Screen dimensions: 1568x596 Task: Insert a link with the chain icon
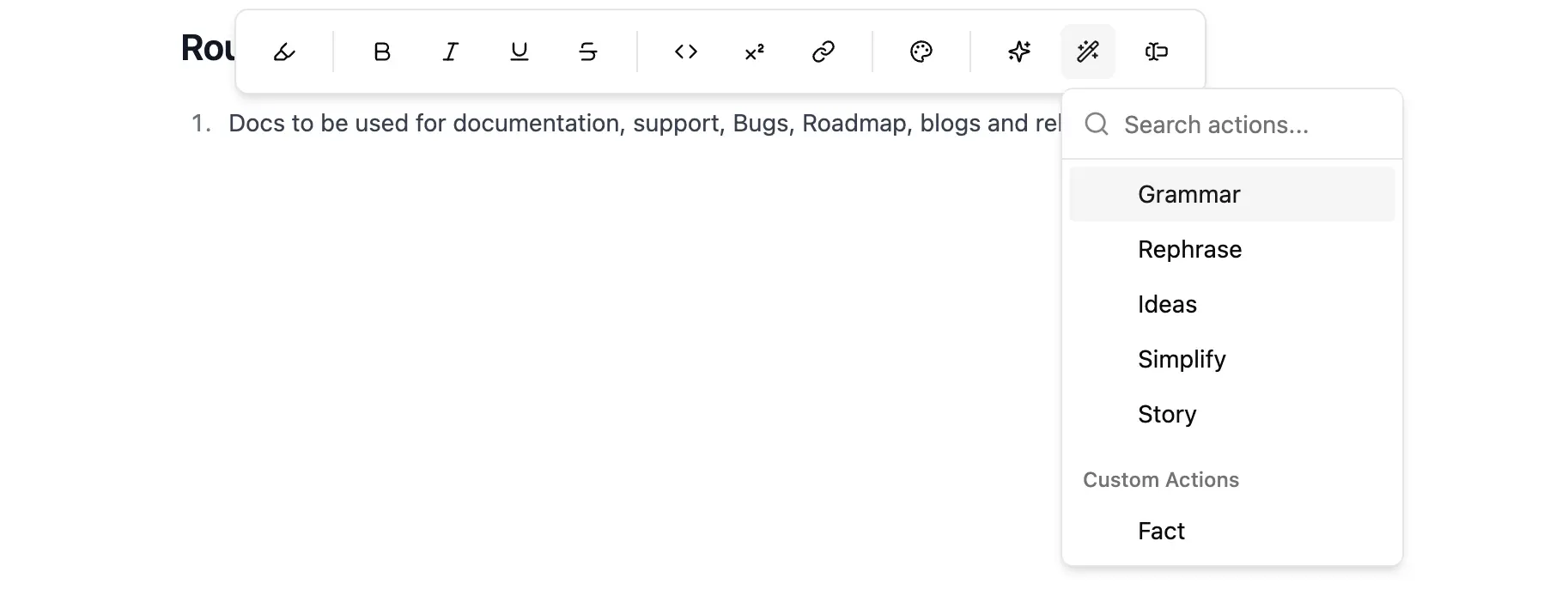824,52
